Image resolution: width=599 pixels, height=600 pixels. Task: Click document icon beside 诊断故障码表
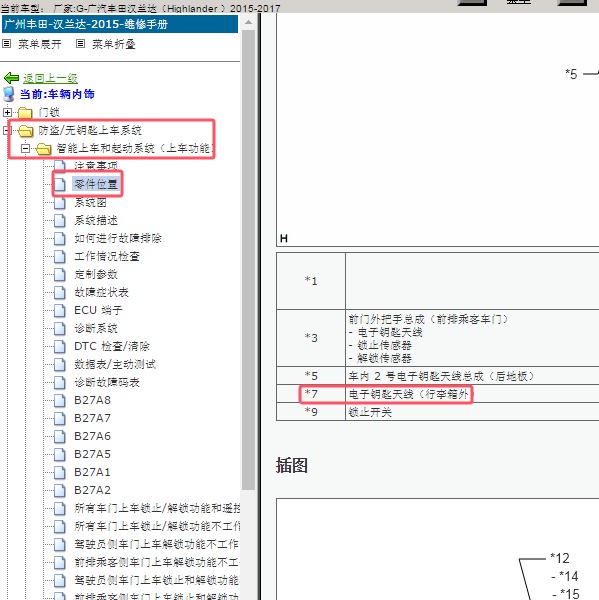click(x=60, y=382)
